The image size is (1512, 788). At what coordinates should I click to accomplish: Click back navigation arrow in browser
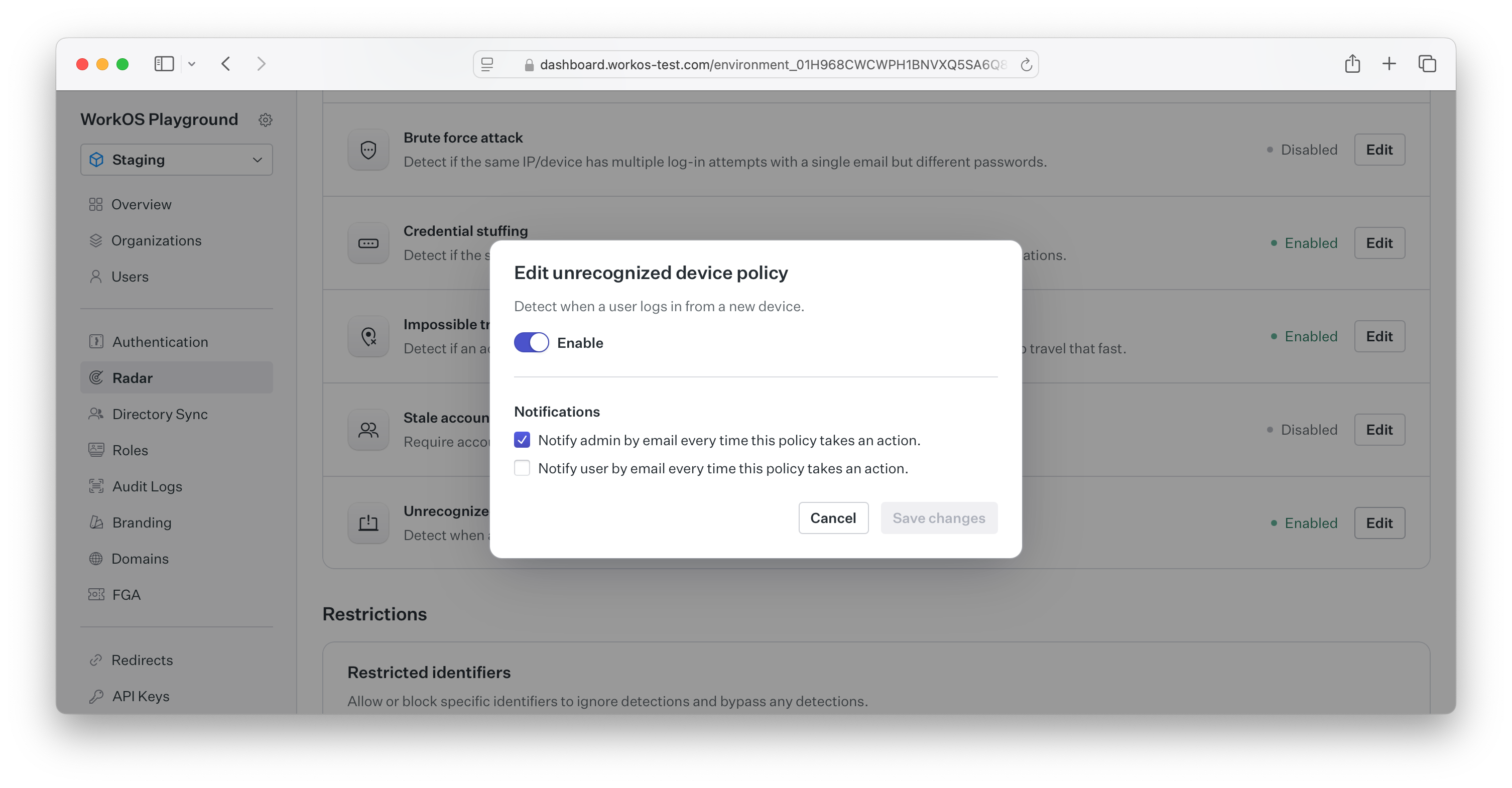point(227,63)
